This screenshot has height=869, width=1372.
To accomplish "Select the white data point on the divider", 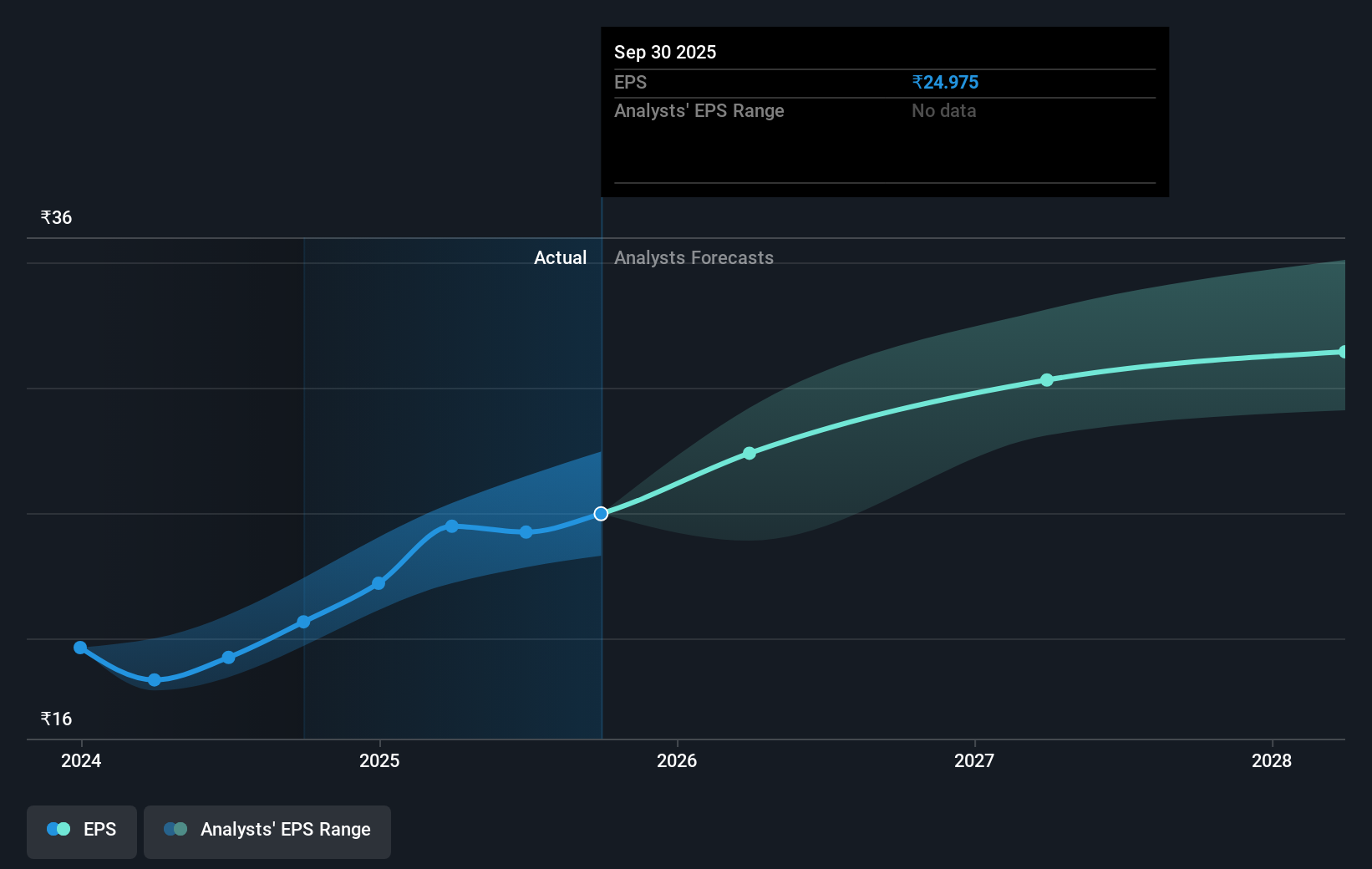I will (x=601, y=514).
